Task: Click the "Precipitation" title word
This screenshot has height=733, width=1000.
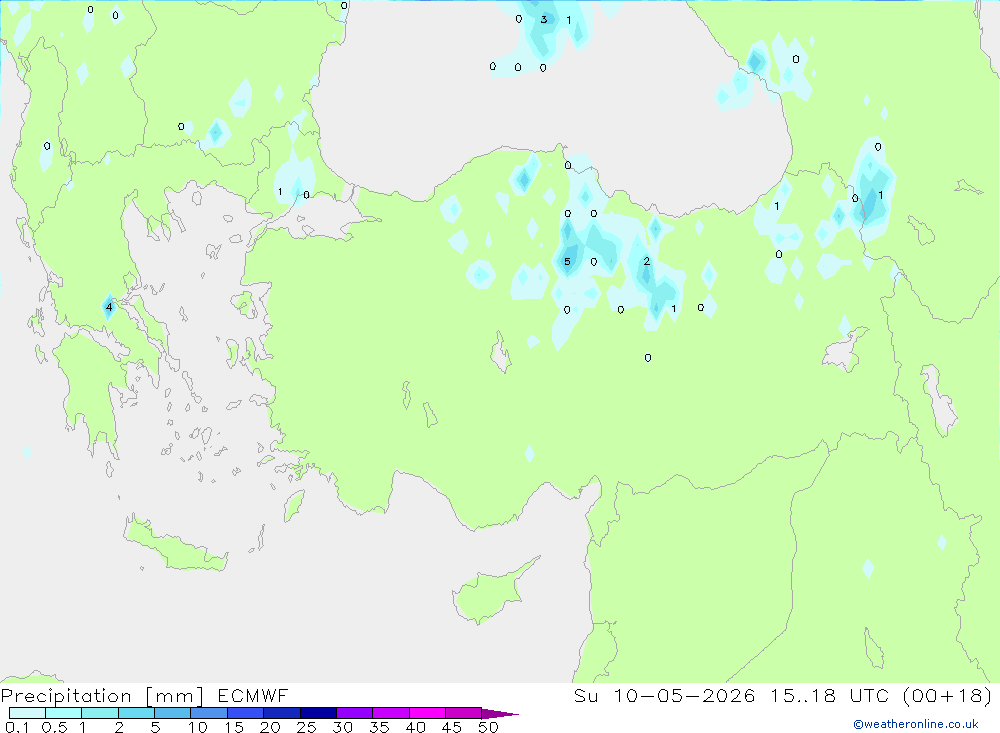Action: pyautogui.click(x=66, y=696)
